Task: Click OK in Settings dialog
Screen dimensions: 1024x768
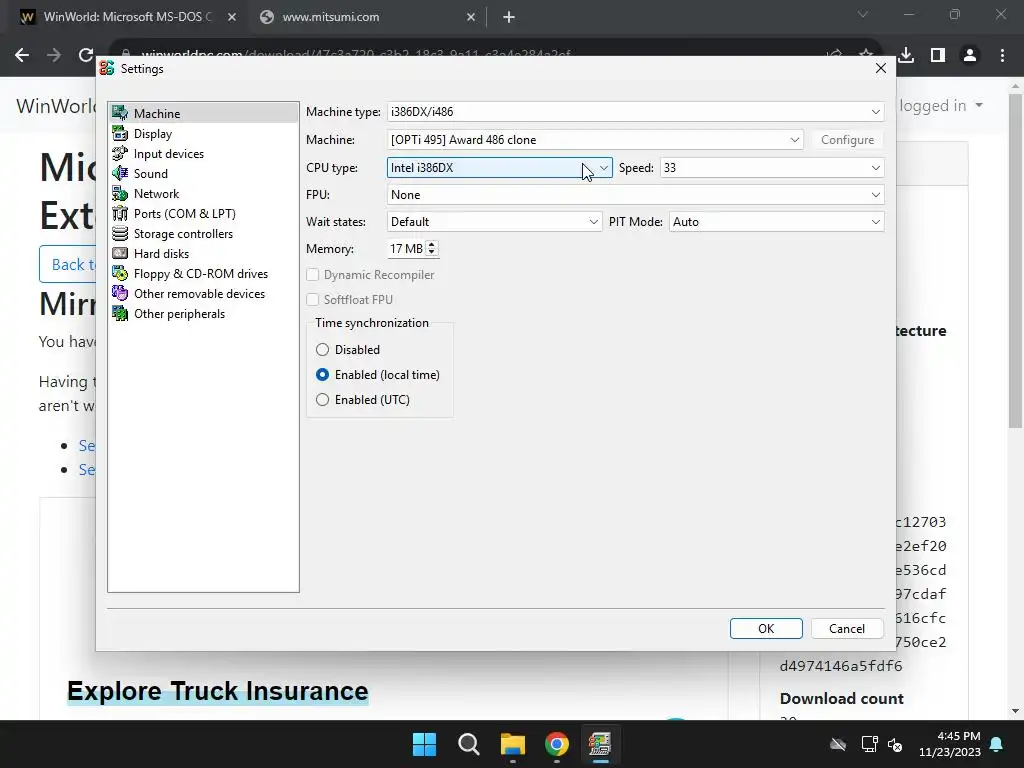Action: click(x=766, y=628)
